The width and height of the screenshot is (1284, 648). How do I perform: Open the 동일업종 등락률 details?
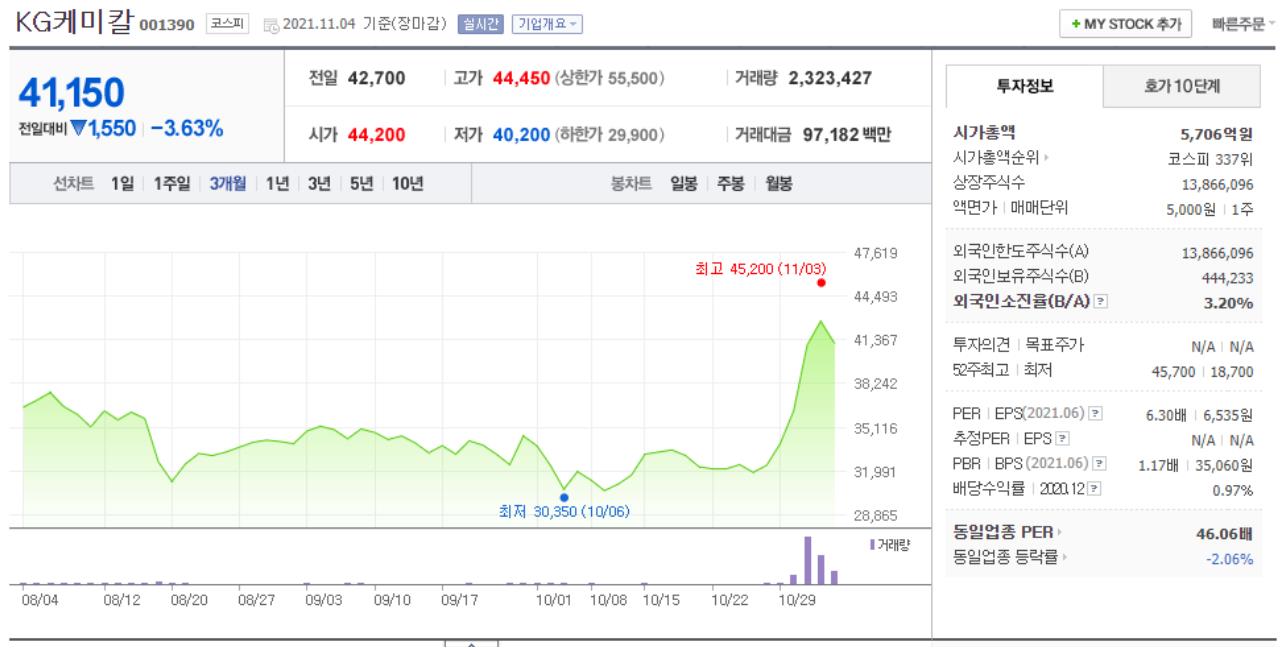(x=1010, y=557)
